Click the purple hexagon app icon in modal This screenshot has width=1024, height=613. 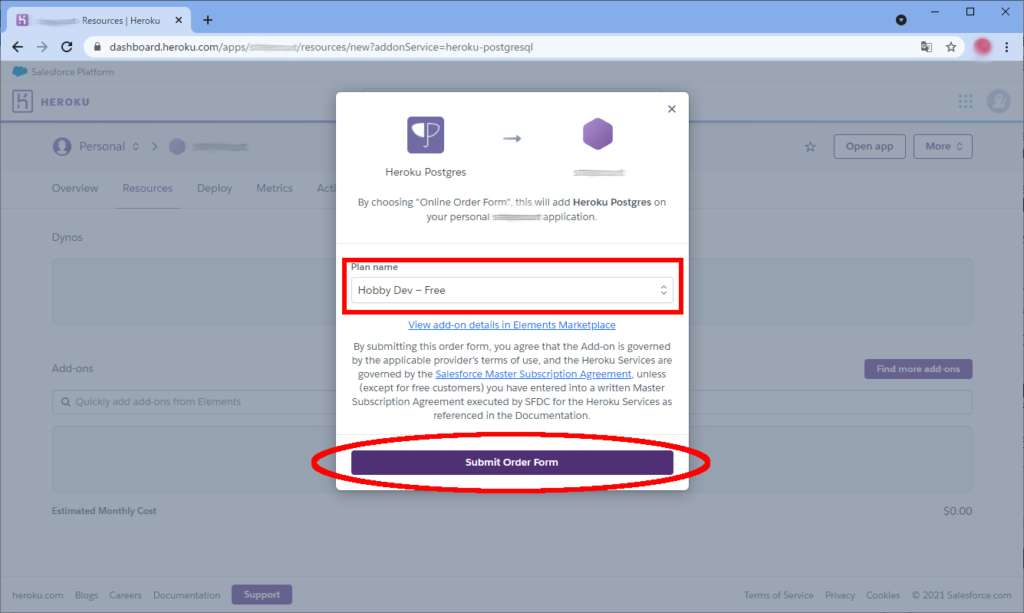(x=597, y=135)
